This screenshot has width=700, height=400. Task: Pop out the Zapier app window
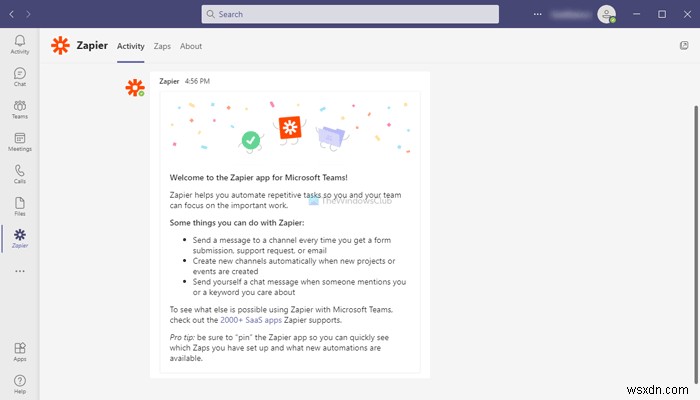coord(684,46)
